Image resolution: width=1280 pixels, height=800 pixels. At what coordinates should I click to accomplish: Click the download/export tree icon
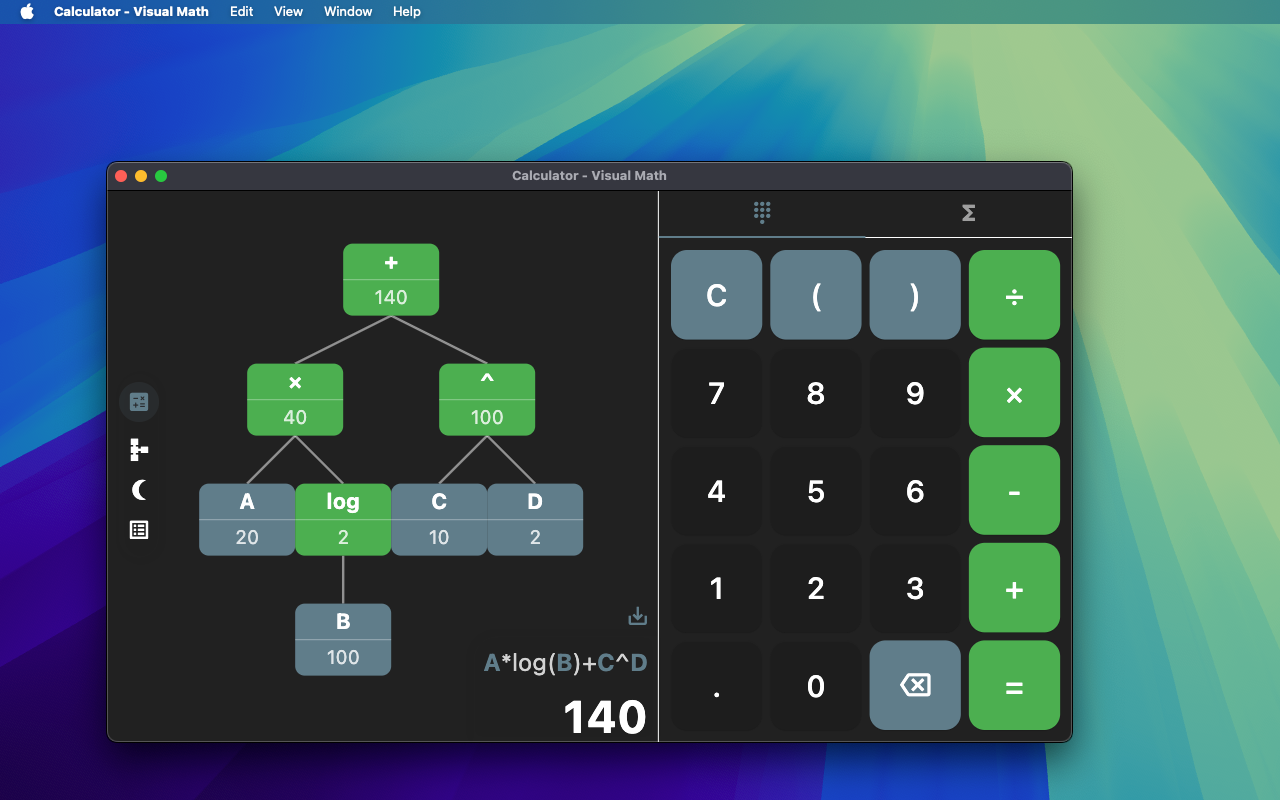coord(638,616)
